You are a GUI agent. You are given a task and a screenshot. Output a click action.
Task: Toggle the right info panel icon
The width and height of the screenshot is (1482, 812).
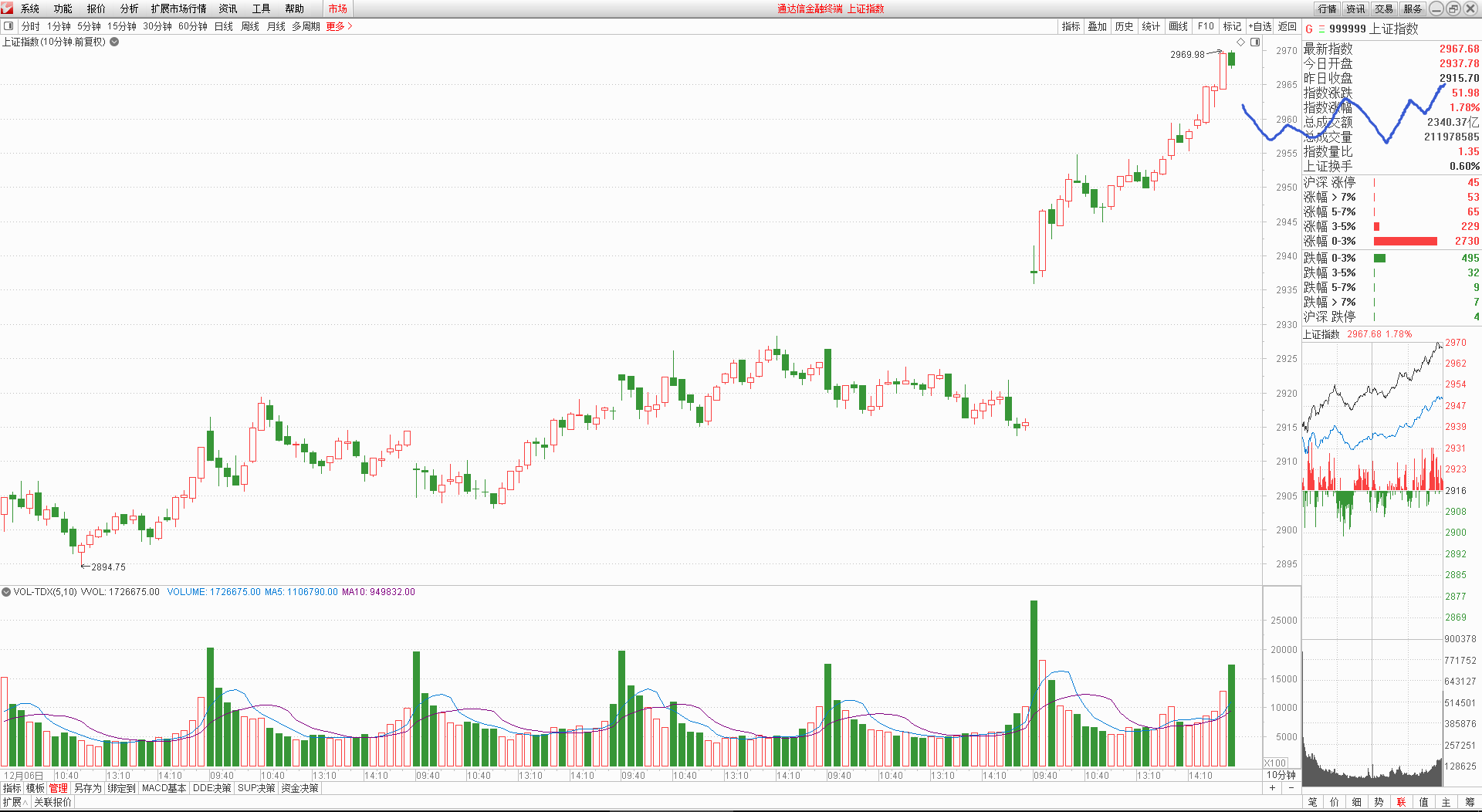1255,42
